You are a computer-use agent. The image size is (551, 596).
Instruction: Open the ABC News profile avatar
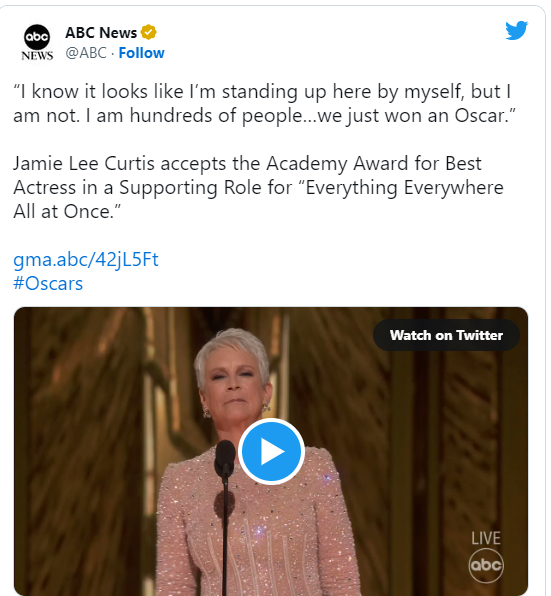(37, 42)
